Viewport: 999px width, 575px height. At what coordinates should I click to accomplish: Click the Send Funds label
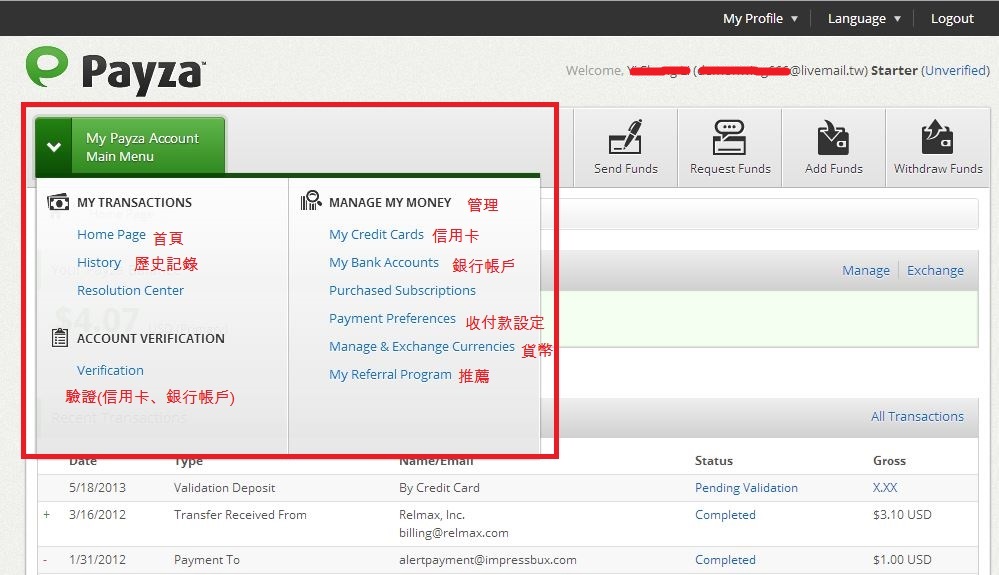(x=626, y=169)
